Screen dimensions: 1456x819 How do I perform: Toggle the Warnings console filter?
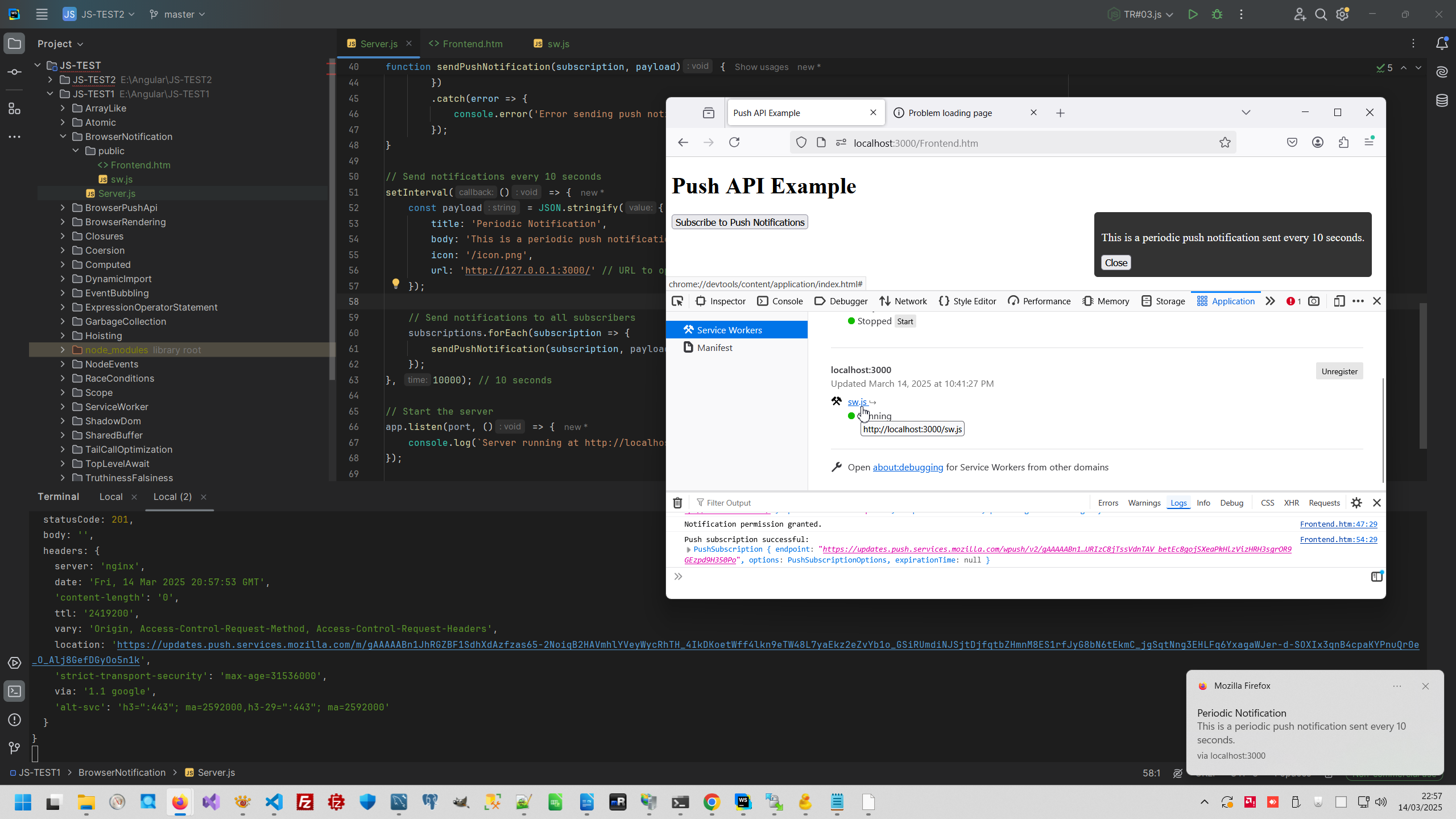click(1144, 503)
